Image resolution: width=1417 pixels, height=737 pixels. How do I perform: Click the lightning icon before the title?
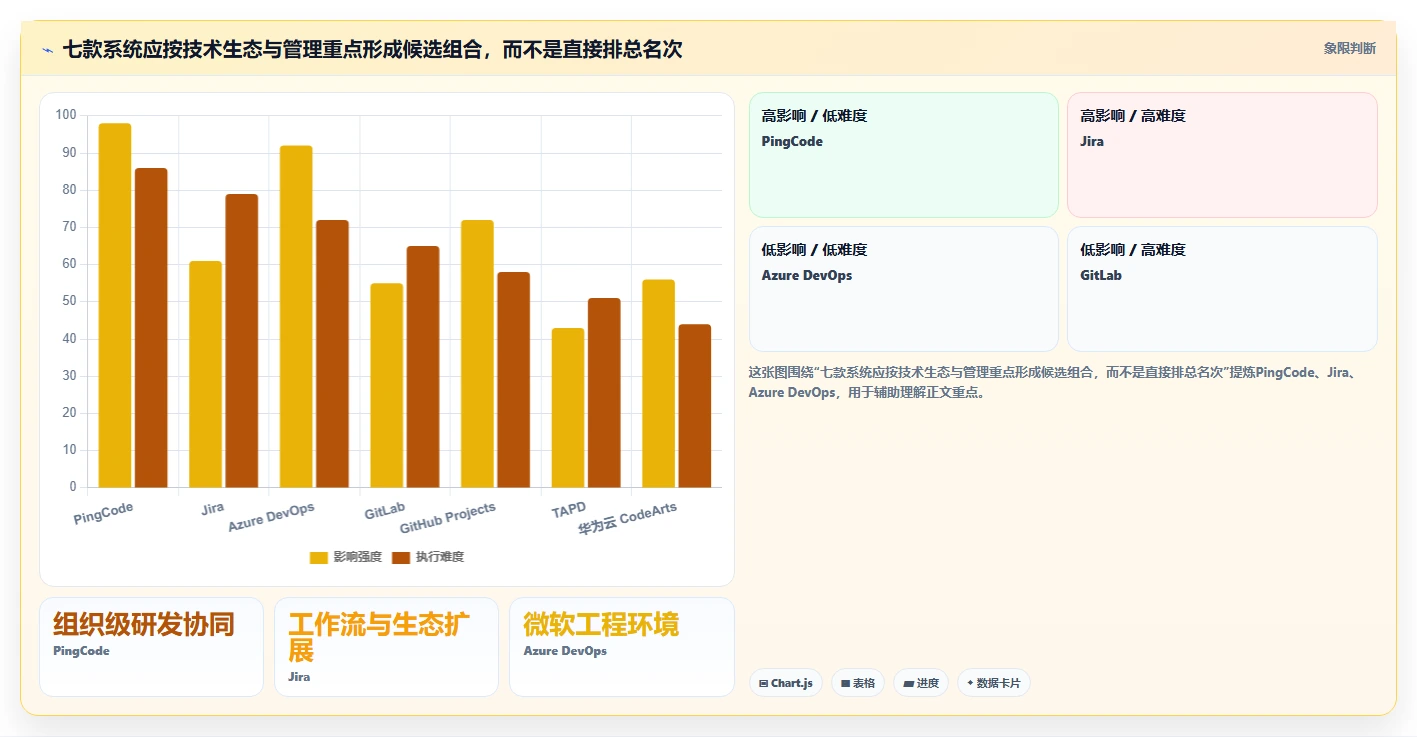tap(47, 50)
